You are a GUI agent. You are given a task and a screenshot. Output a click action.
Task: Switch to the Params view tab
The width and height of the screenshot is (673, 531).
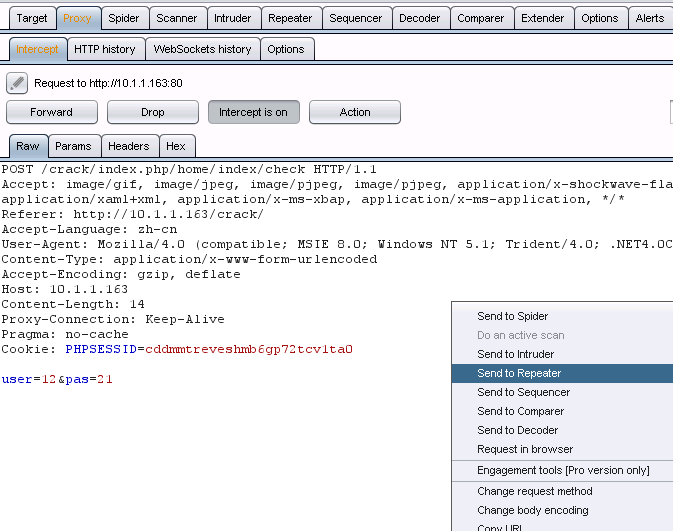coord(73,146)
